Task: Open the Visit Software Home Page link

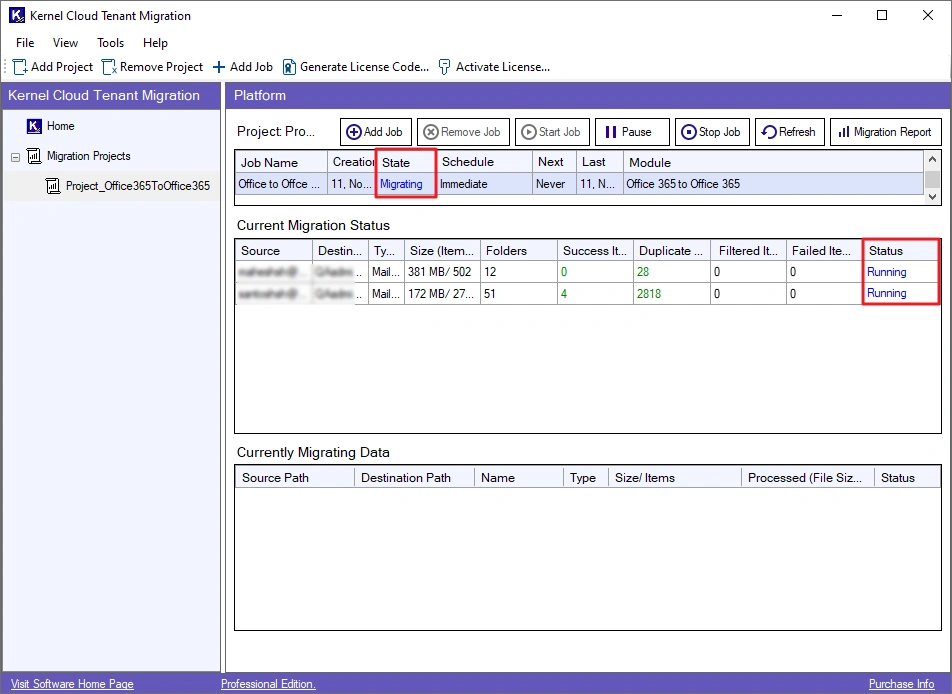Action: tap(72, 684)
